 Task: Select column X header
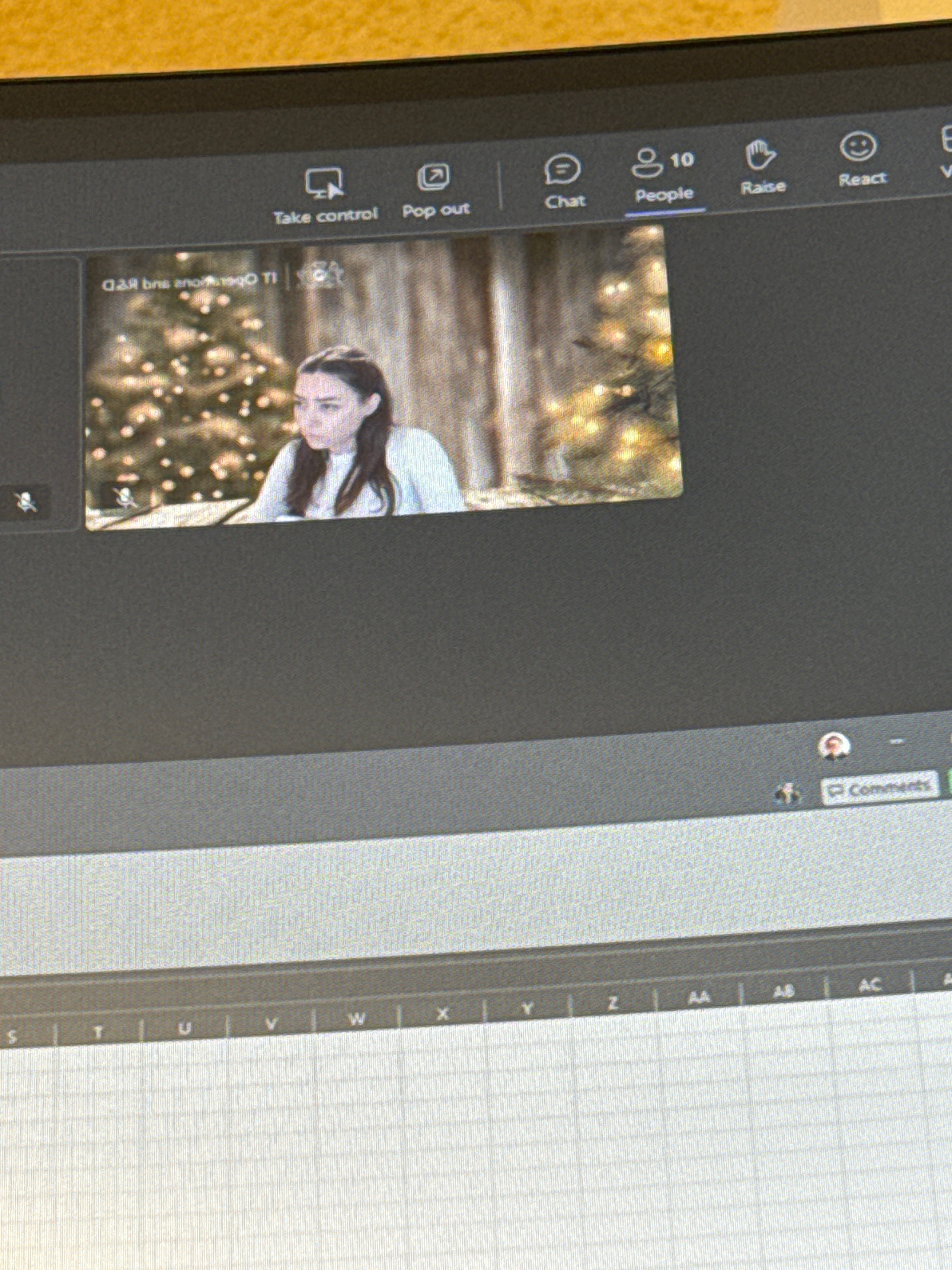tap(442, 1013)
